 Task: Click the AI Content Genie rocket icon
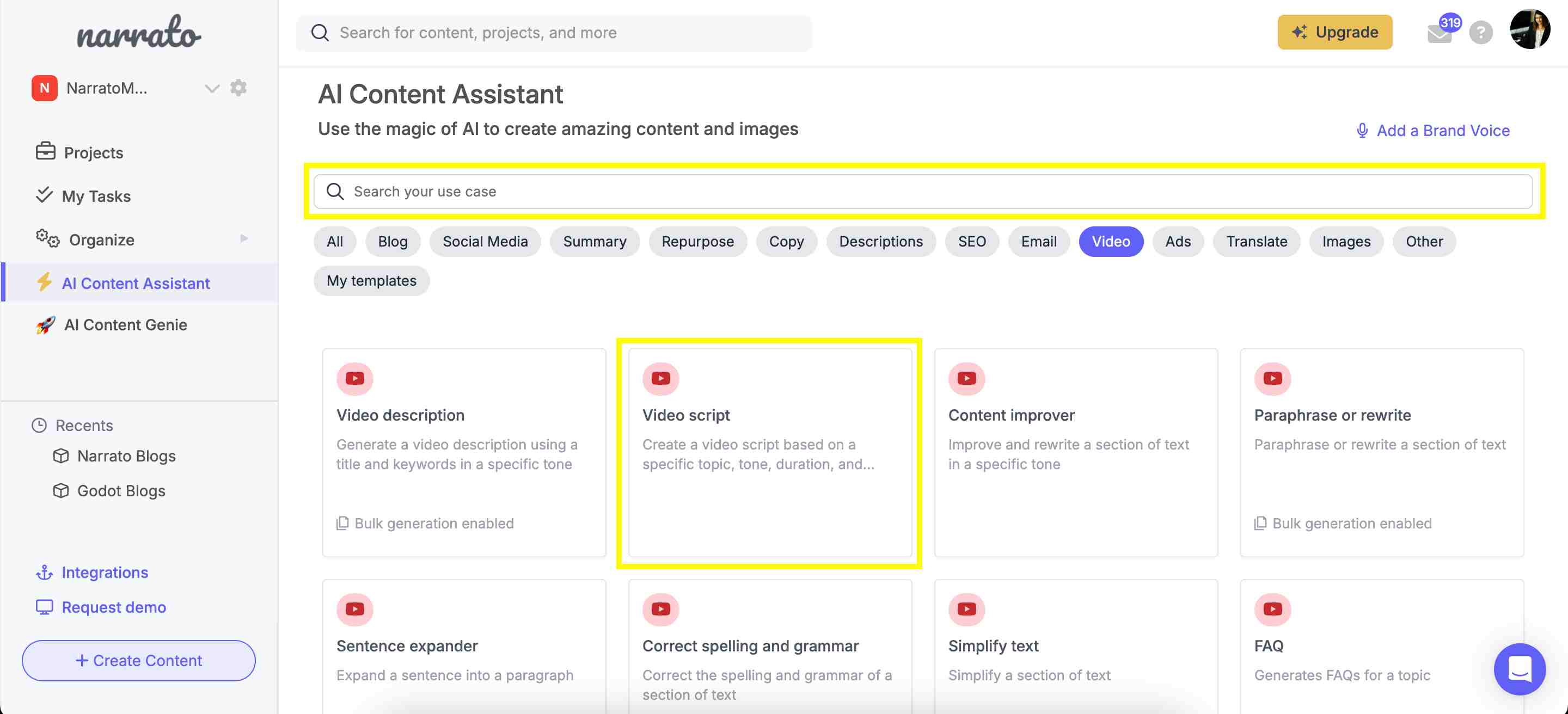[46, 324]
